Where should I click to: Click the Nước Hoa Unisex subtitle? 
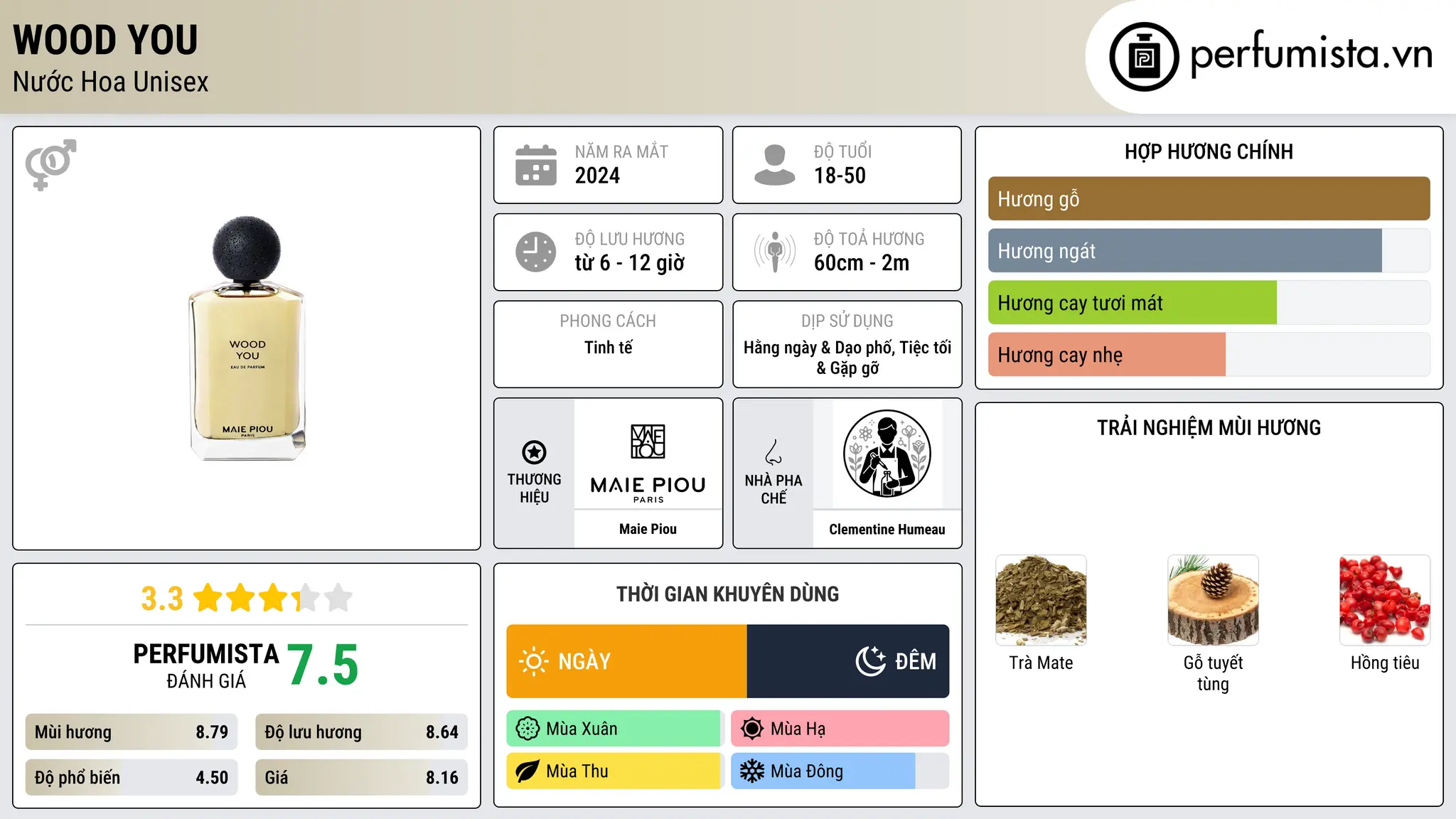coord(111,82)
